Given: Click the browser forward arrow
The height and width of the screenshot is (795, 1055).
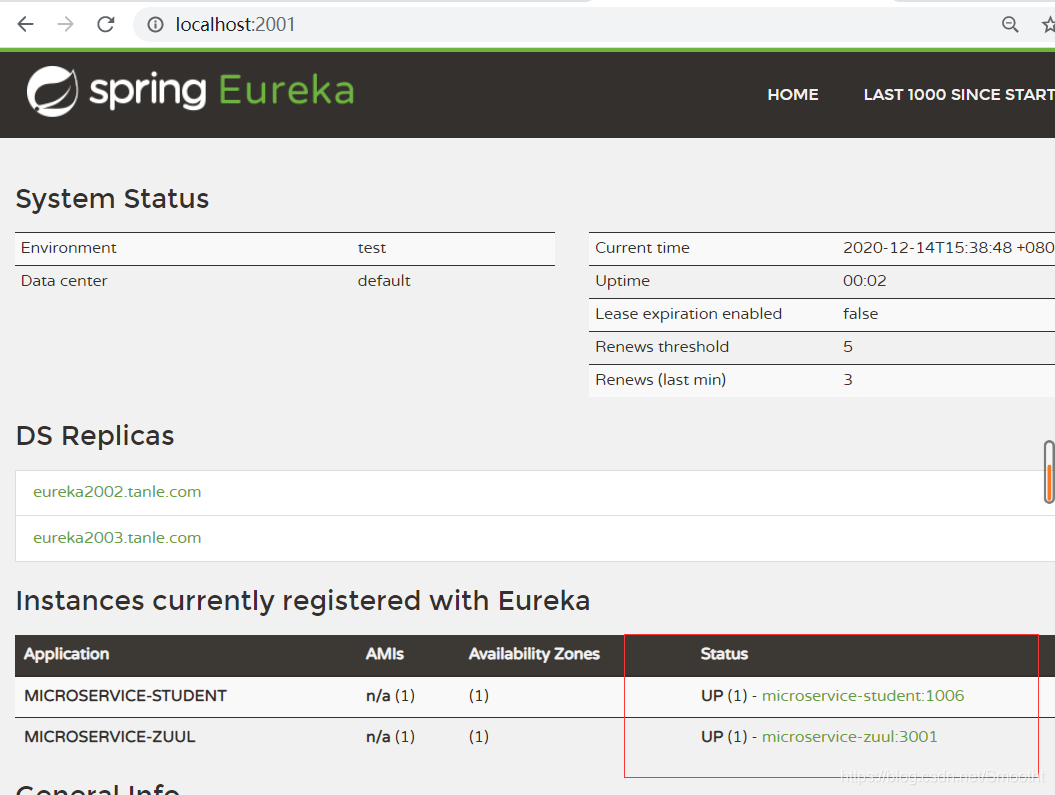Looking at the screenshot, I should (x=65, y=25).
